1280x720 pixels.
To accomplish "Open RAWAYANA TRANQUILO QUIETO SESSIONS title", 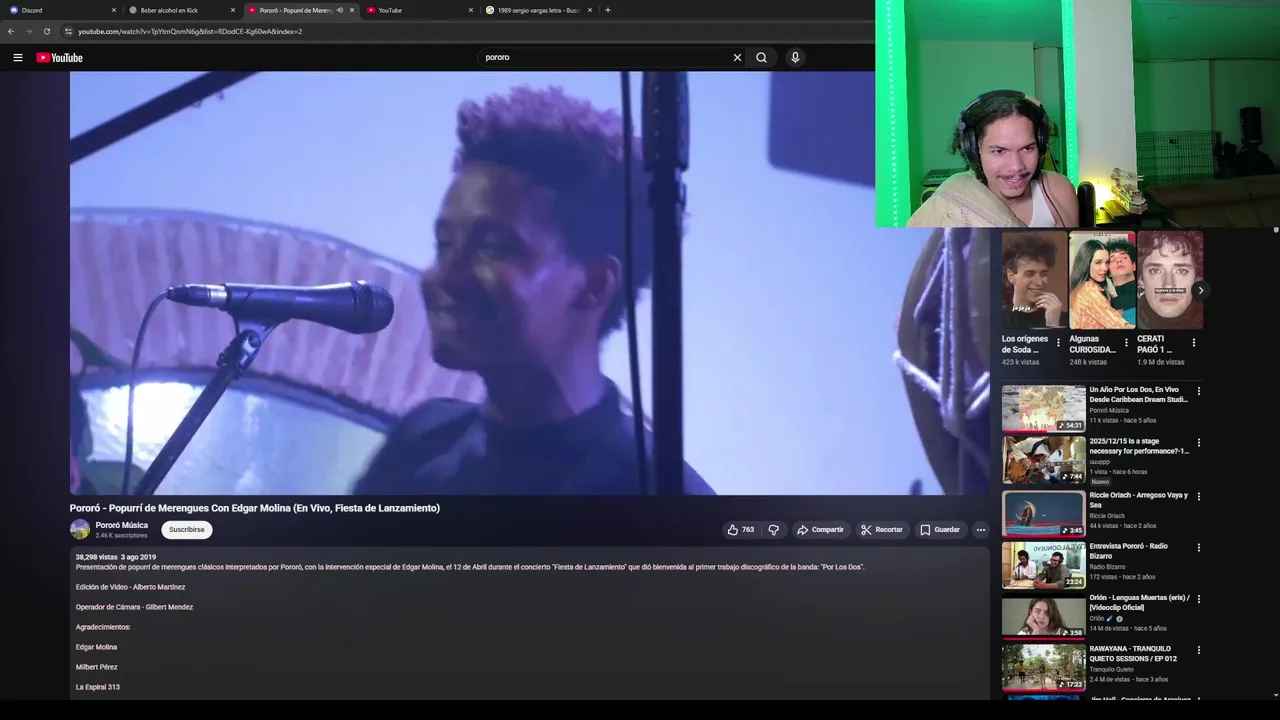I will tap(1134, 654).
